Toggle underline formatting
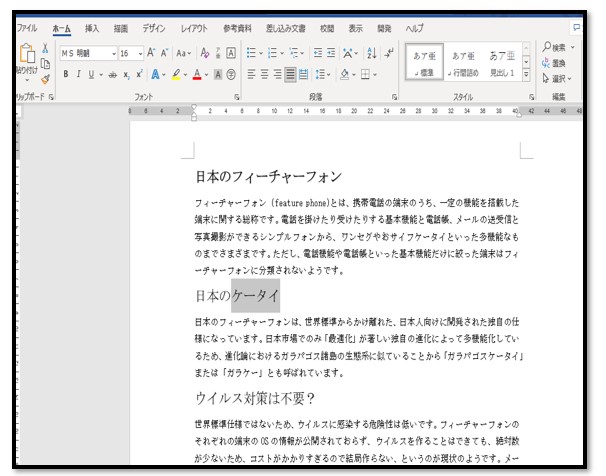 91,74
